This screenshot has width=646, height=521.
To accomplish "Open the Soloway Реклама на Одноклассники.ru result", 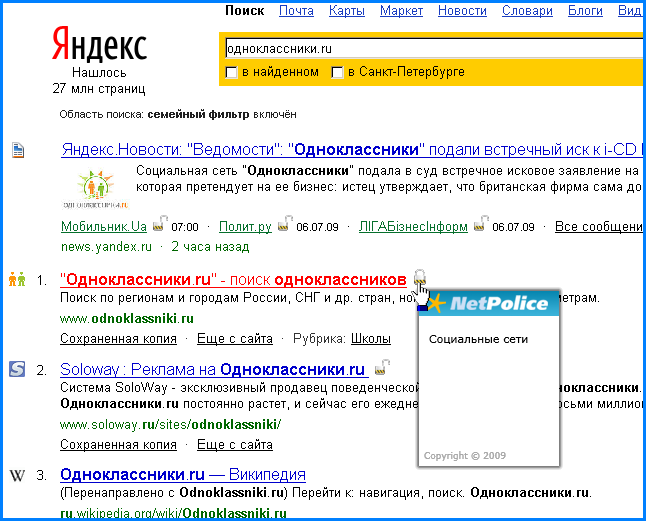I will pyautogui.click(x=214, y=369).
